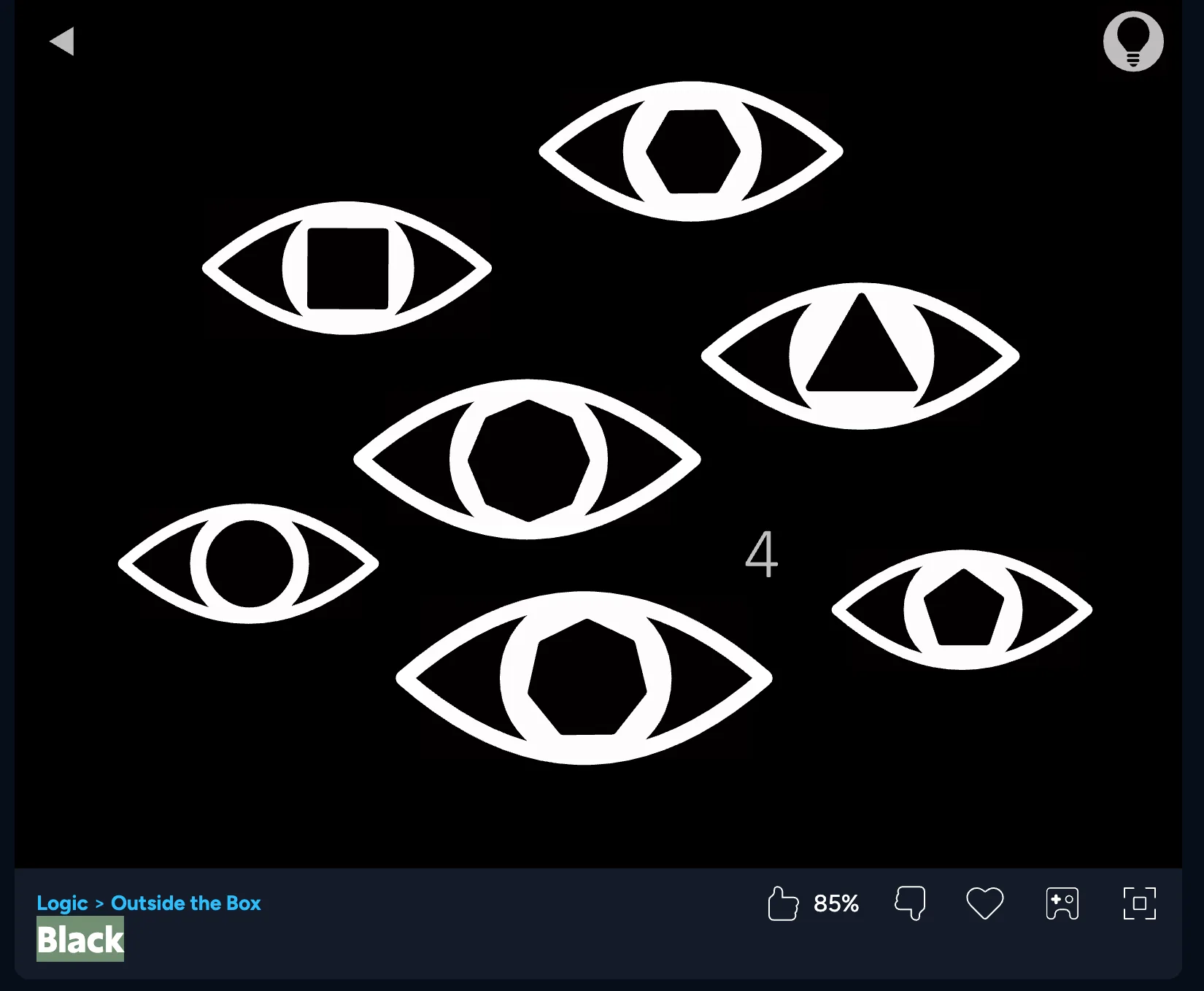Image resolution: width=1204 pixels, height=991 pixels.
Task: Click the breadcrumb separator arrow
Action: (x=99, y=904)
